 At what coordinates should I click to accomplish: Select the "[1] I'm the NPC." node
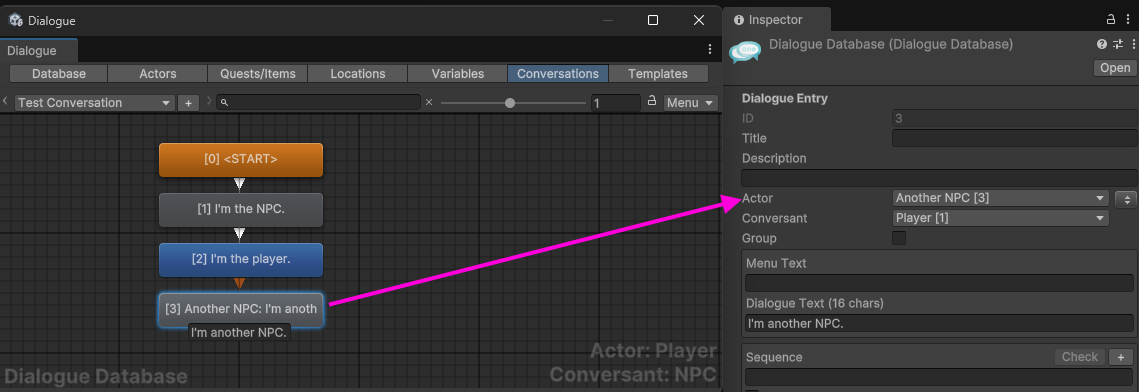pyautogui.click(x=241, y=210)
